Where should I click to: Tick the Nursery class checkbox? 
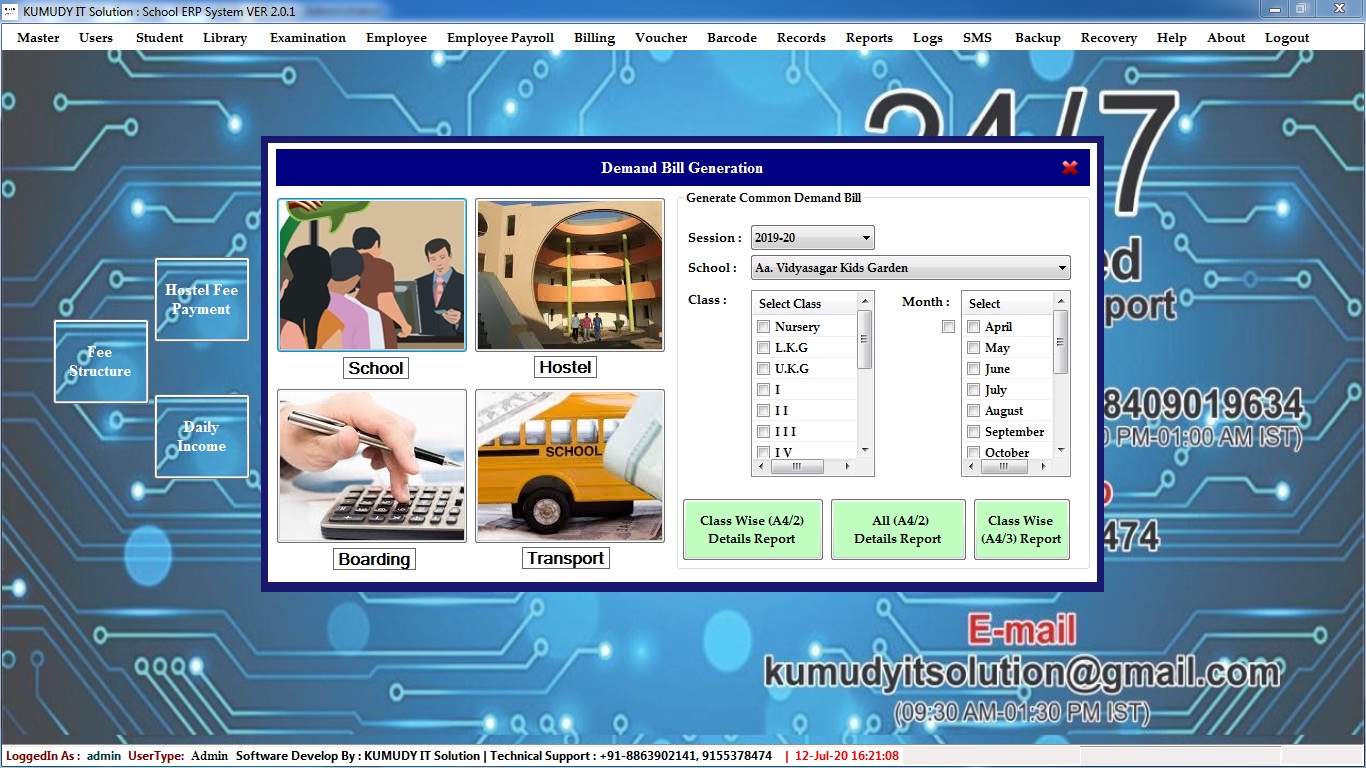pos(764,327)
